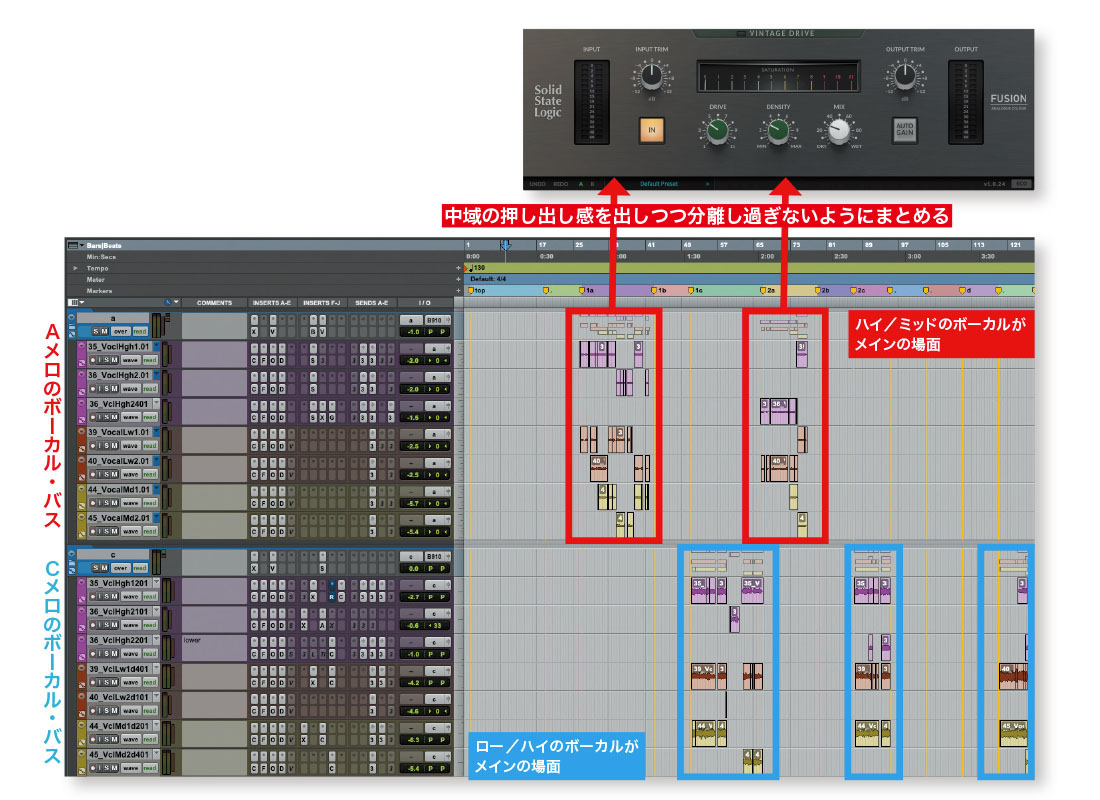Open the track column view selector
Viewport: 1100px width, 800px height.
coord(75,302)
